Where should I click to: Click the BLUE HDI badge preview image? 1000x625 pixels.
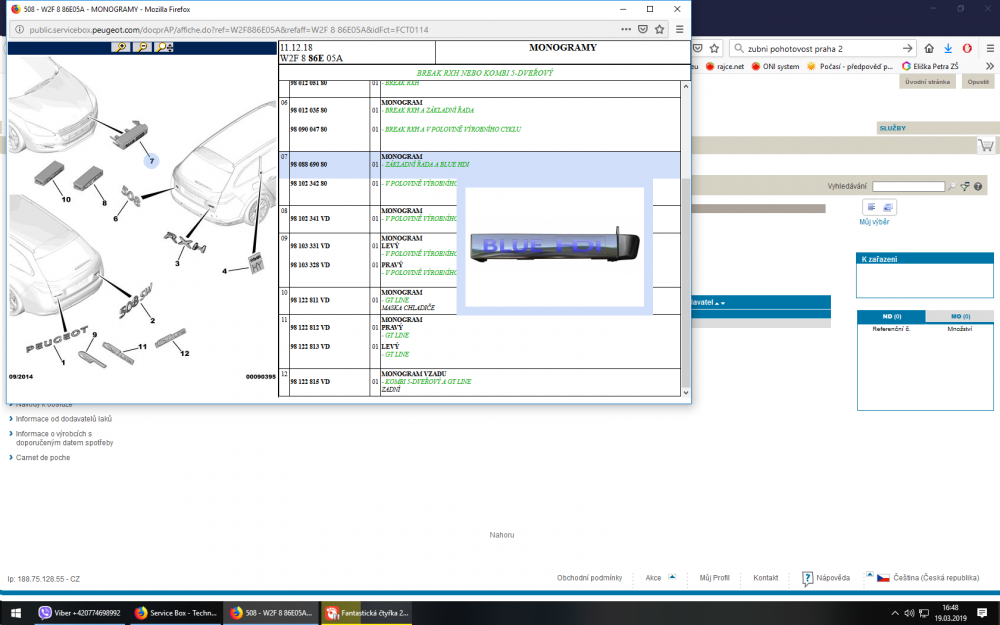[x=554, y=245]
